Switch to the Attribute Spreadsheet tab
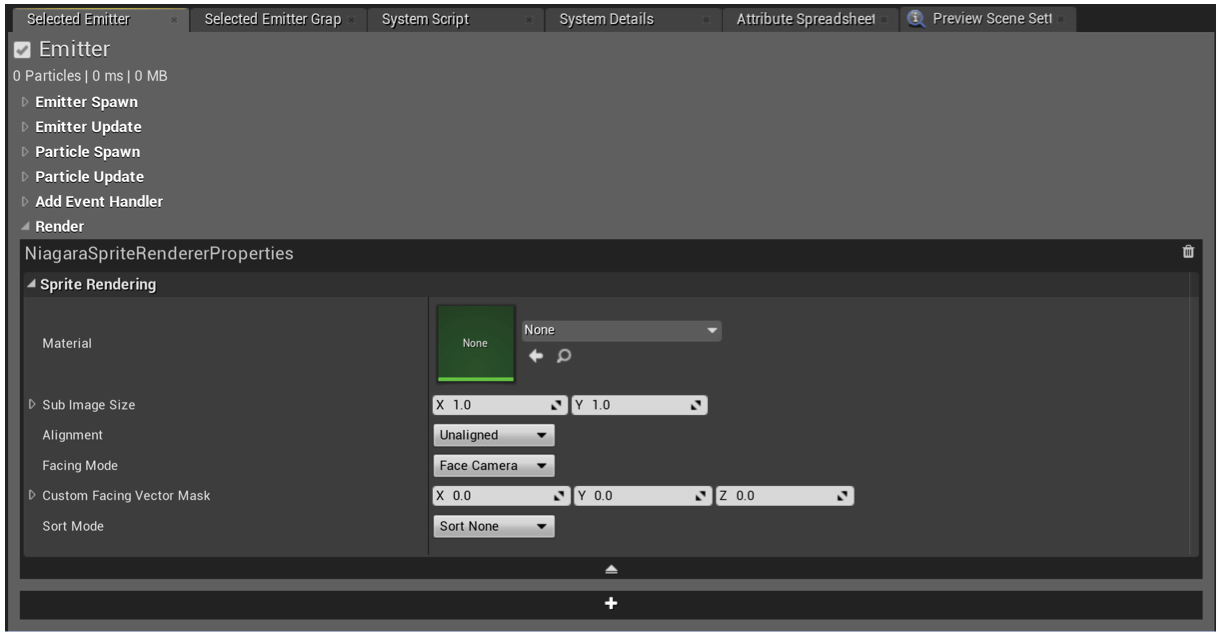This screenshot has height=639, width=1221. pos(805,19)
